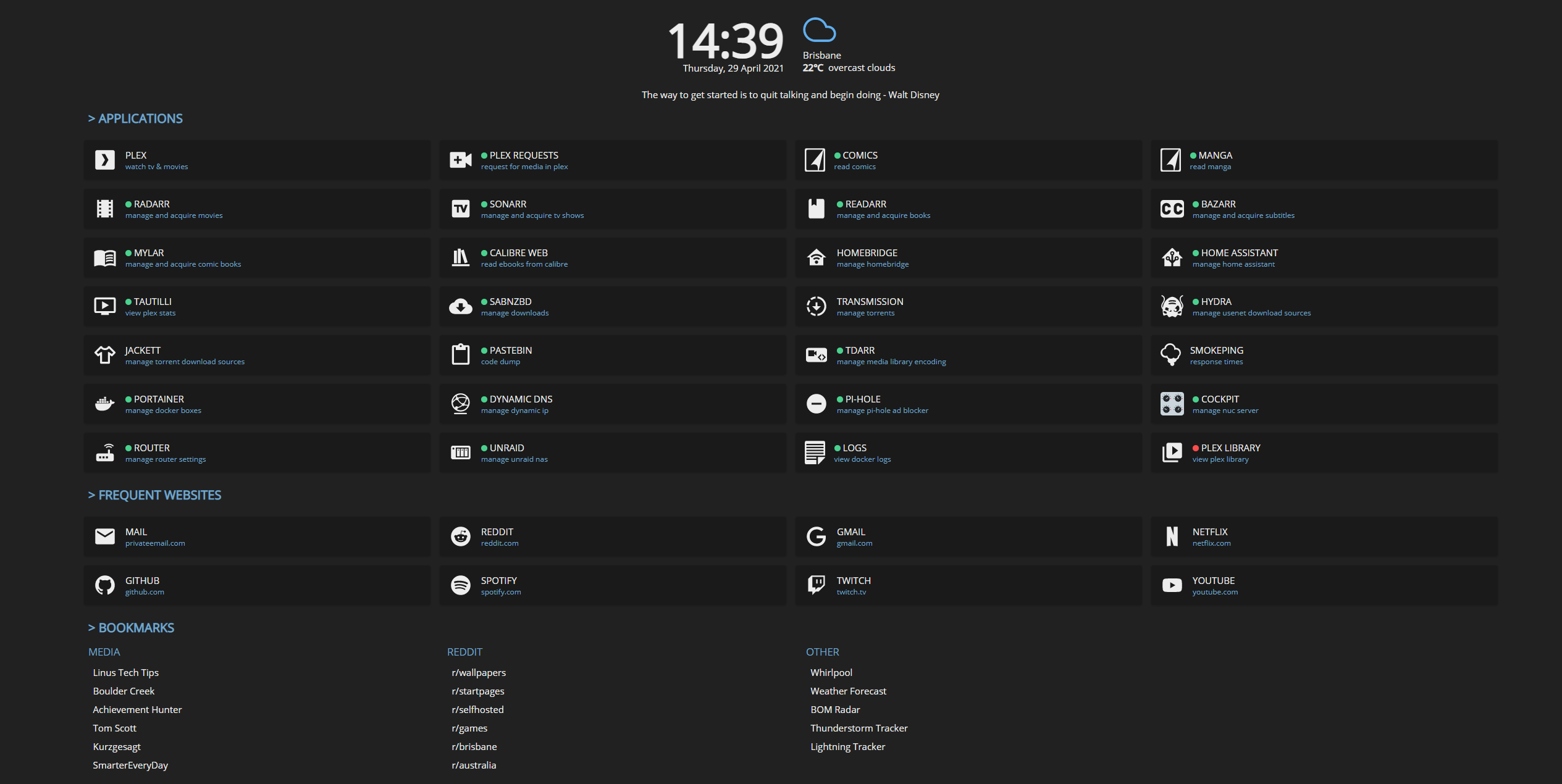The width and height of the screenshot is (1562, 784).
Task: Click the Netflix N icon
Action: tap(1172, 536)
